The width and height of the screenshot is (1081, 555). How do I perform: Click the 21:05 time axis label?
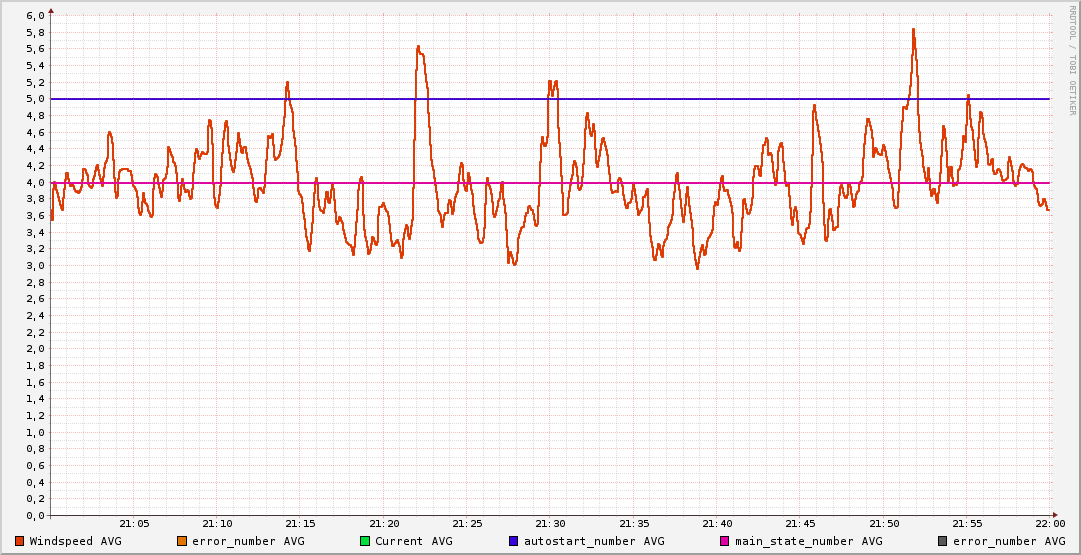134,523
